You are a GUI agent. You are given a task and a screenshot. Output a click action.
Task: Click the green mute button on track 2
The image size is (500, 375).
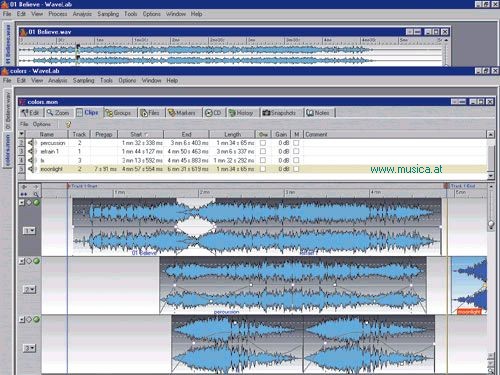(36, 261)
